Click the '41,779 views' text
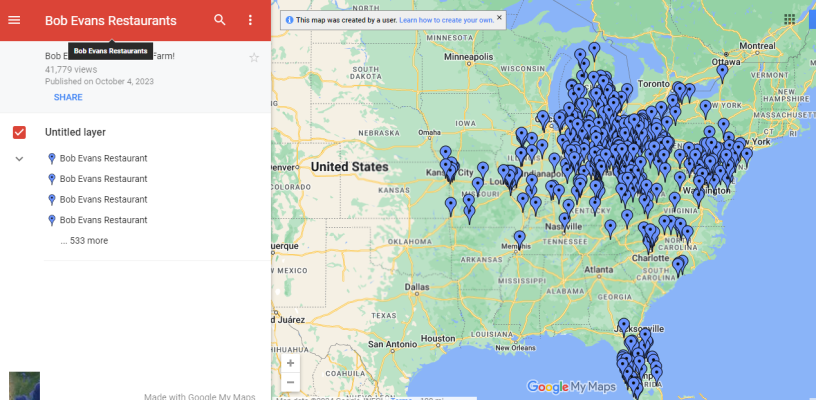The image size is (816, 400). (x=71, y=69)
